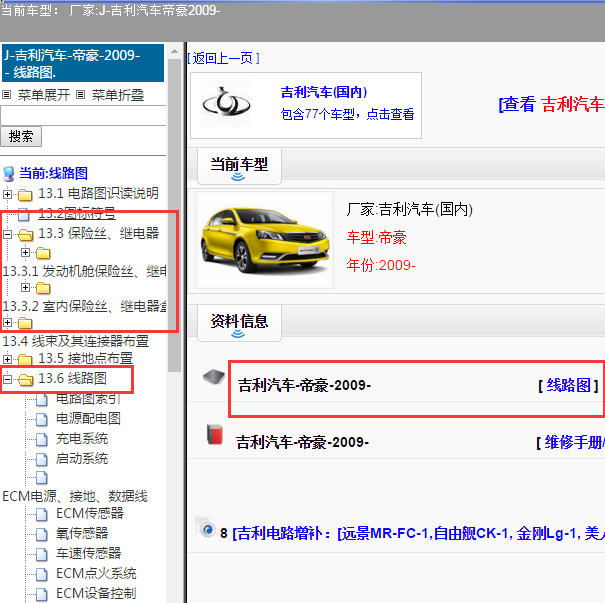
Task: Click the computer icon beside 当前:线路图
Action: 9,174
